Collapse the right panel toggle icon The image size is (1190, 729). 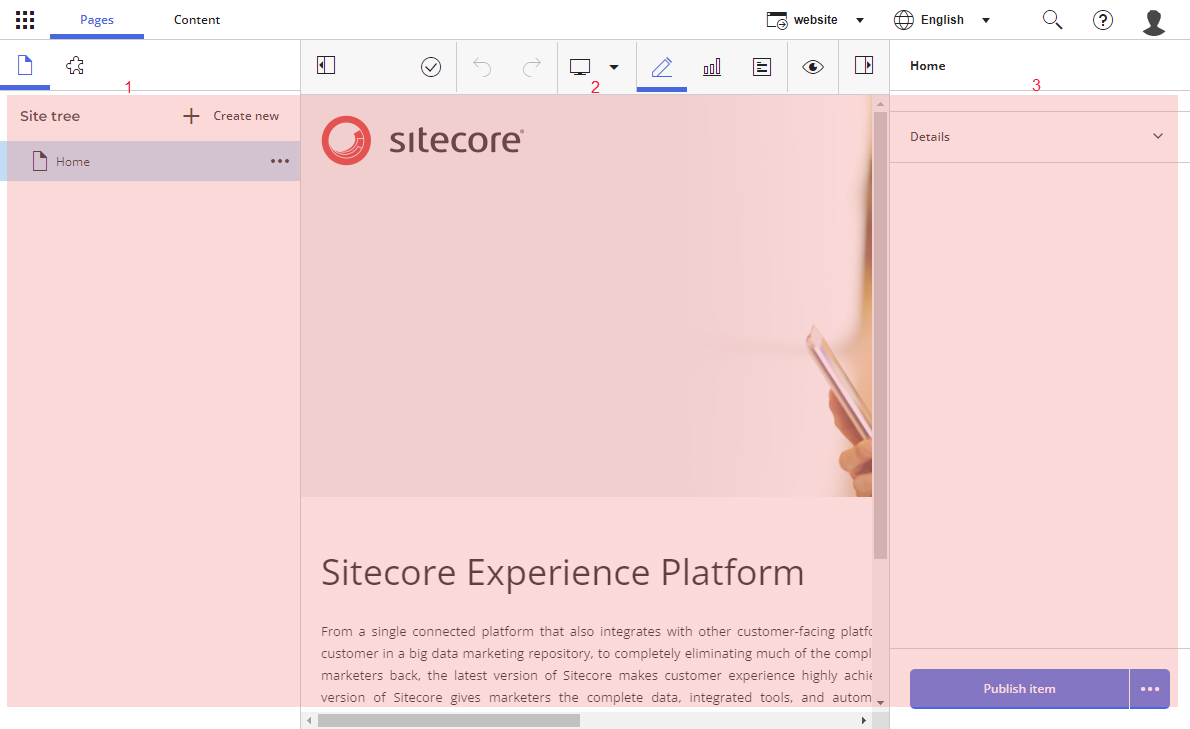coord(864,65)
